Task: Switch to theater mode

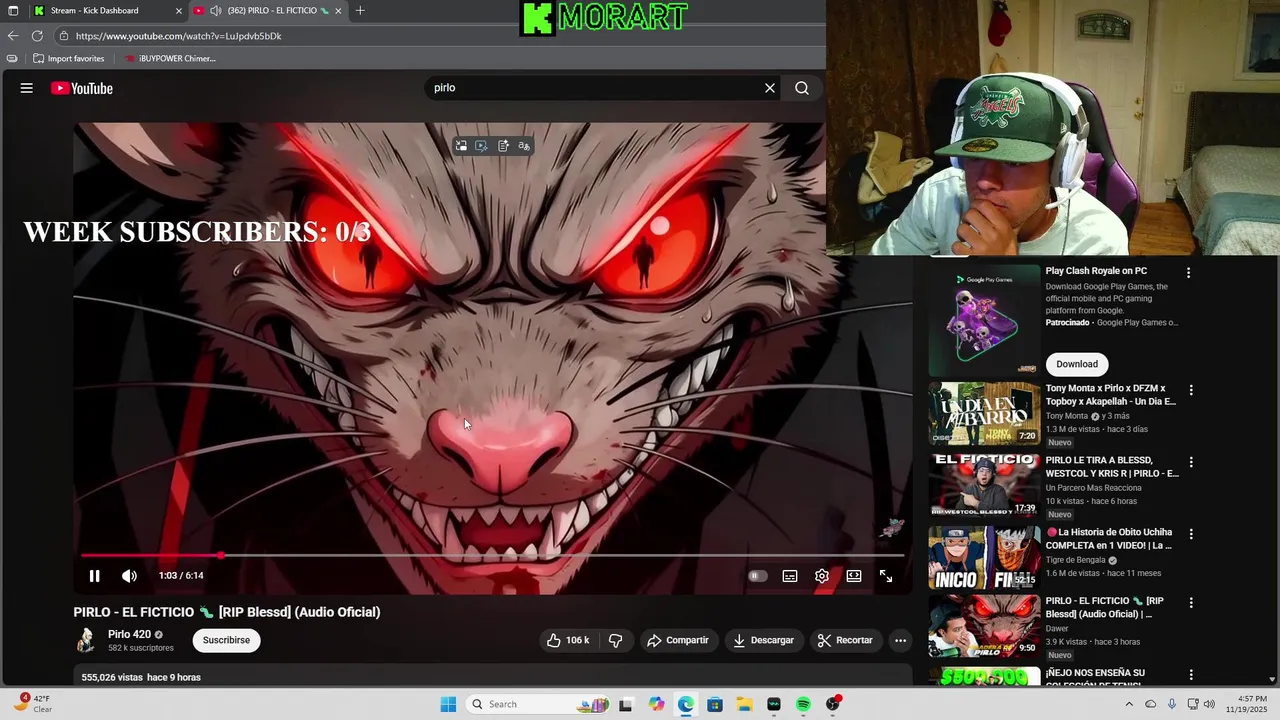Action: coord(854,576)
